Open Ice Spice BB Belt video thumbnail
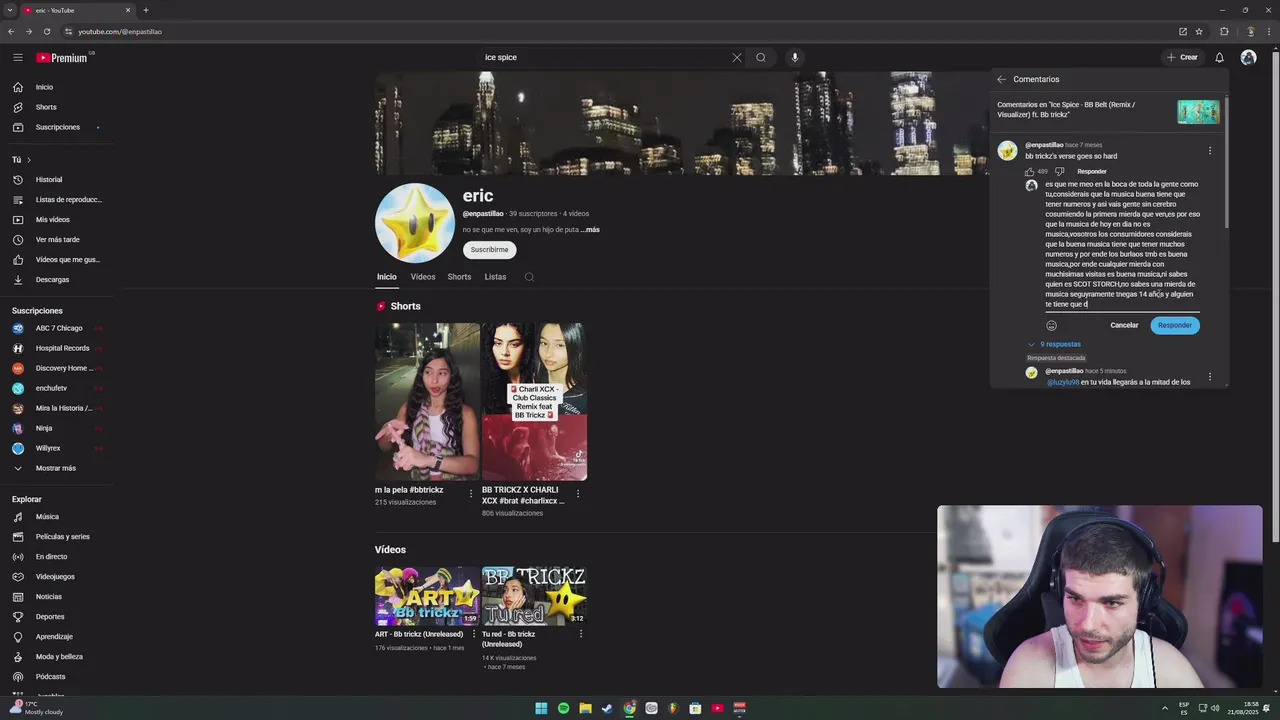Viewport: 1280px width, 720px height. pos(1198,111)
